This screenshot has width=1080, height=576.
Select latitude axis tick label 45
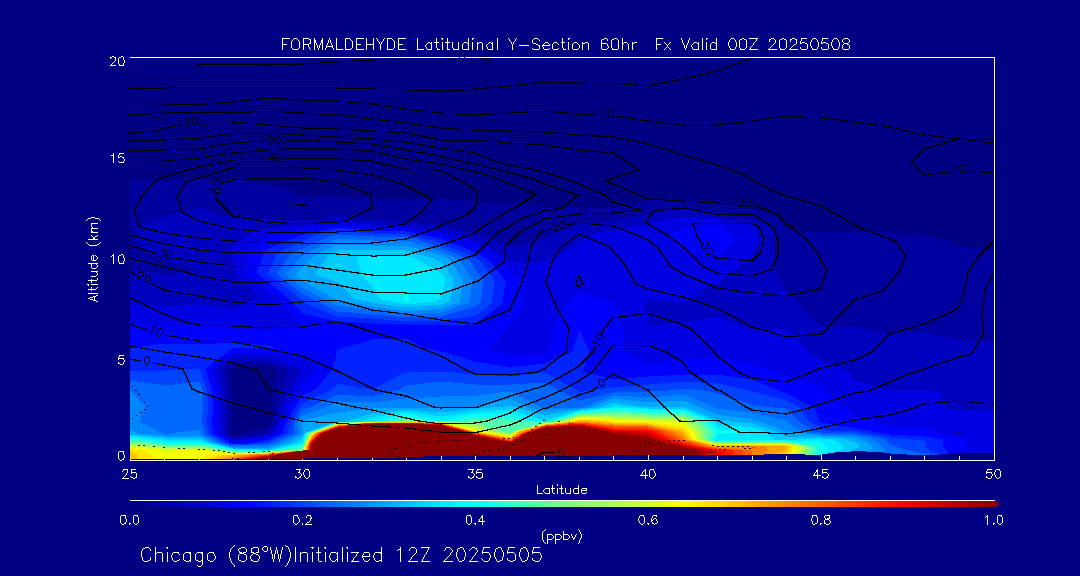[821, 473]
